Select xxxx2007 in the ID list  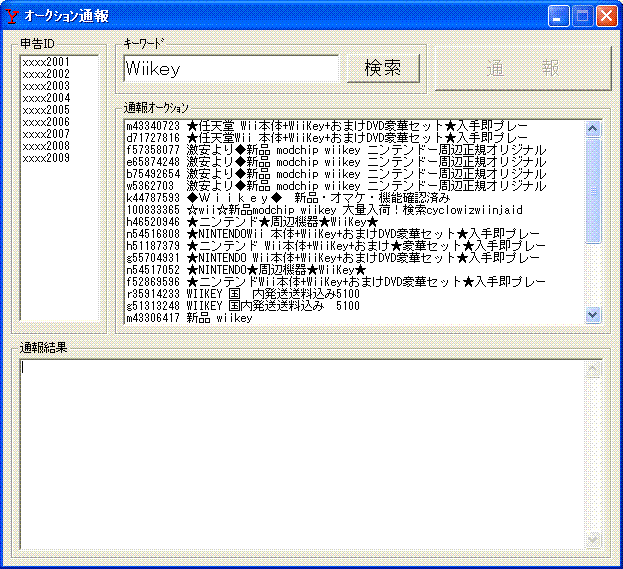pyautogui.click(x=59, y=134)
